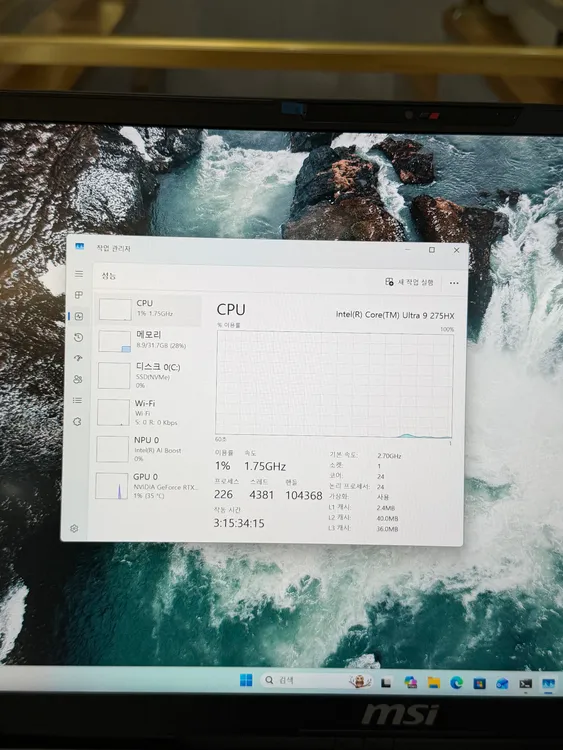
Task: Select the 메모리 performance item
Action: tap(148, 341)
